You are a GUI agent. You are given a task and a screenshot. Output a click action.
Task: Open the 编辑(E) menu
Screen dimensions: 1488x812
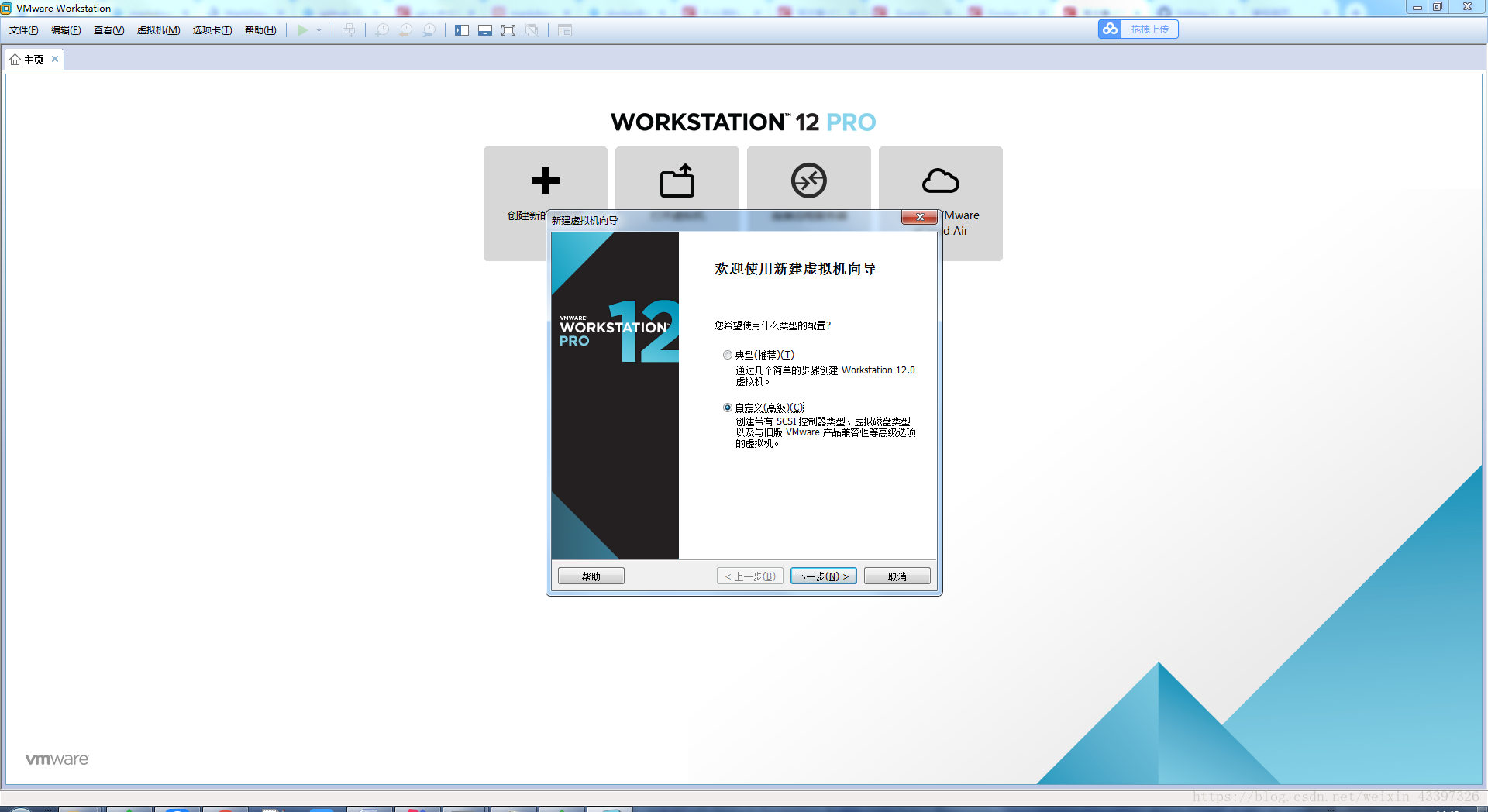coord(66,30)
